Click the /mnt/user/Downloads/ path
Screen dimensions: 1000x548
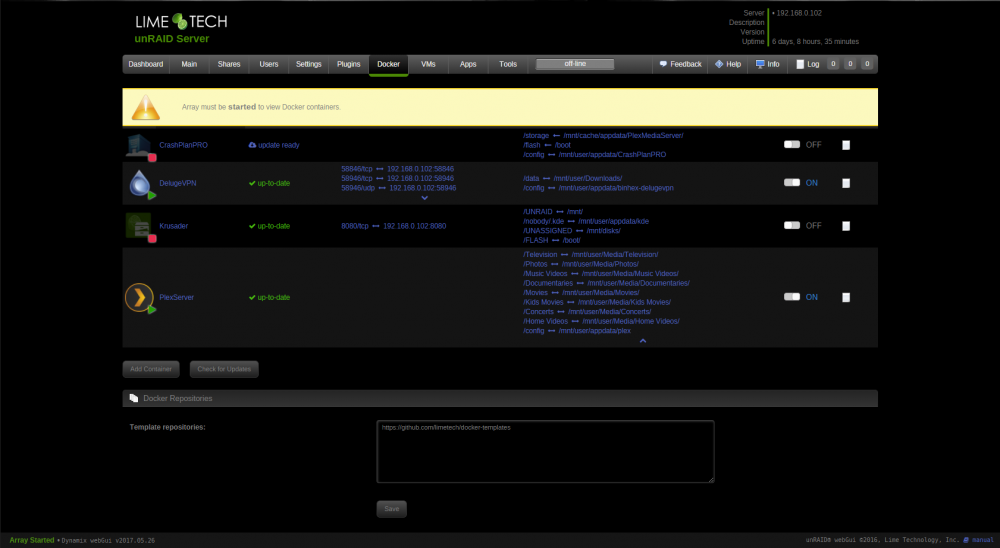click(587, 179)
